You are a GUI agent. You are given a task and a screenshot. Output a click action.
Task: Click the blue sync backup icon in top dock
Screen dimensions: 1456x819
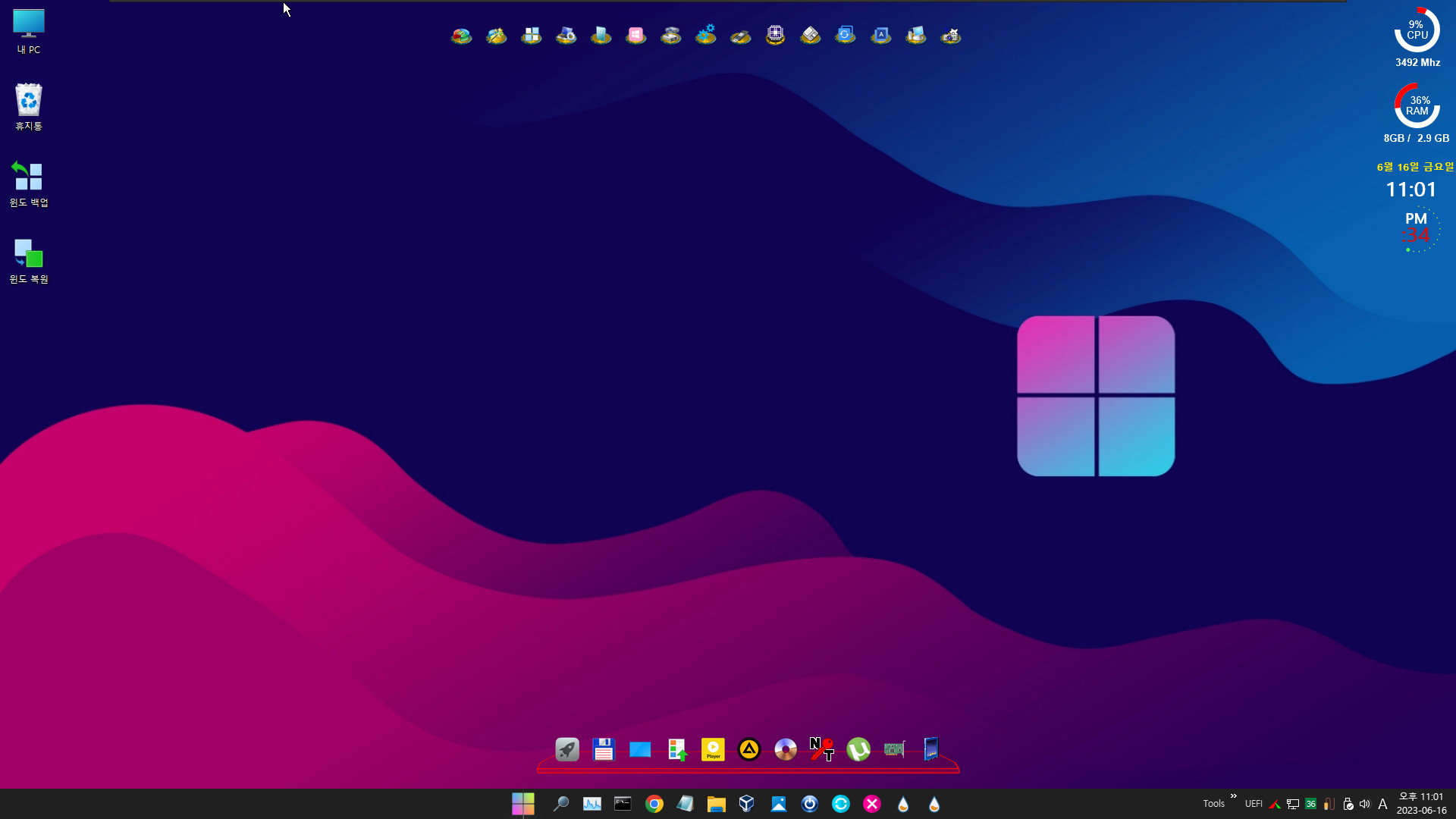[845, 36]
